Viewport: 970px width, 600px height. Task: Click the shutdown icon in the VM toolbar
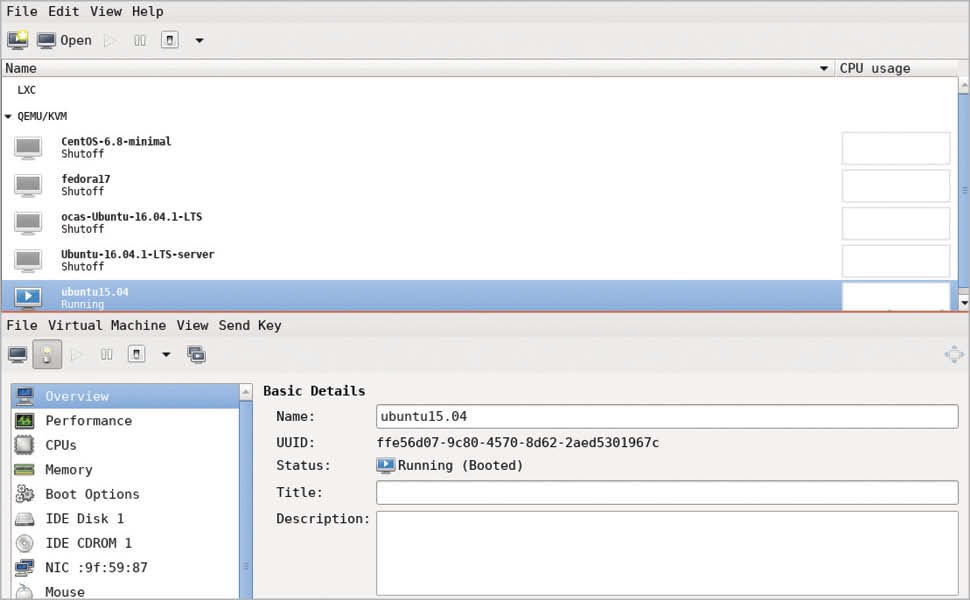(x=137, y=354)
